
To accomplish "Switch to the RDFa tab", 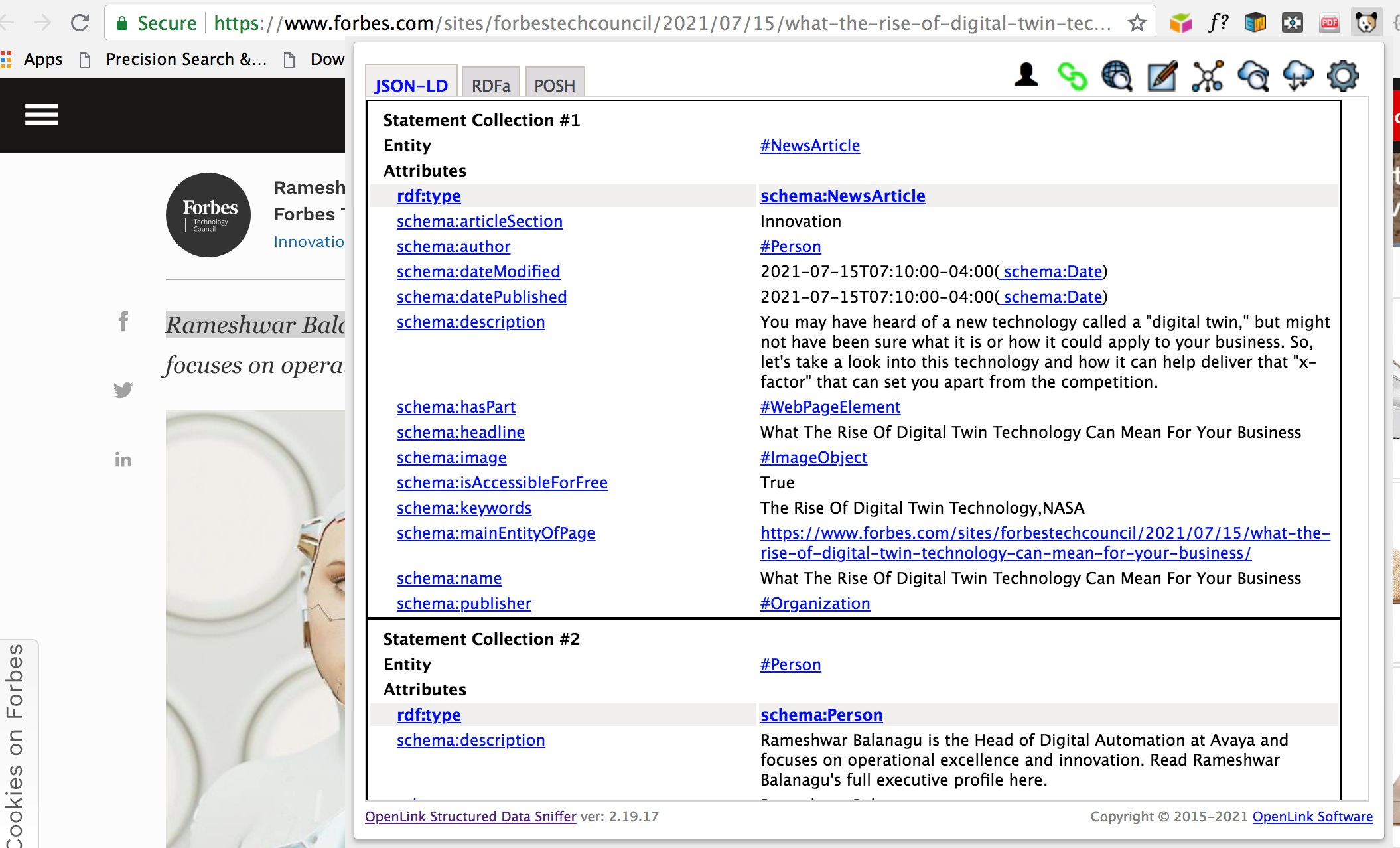I will [491, 86].
